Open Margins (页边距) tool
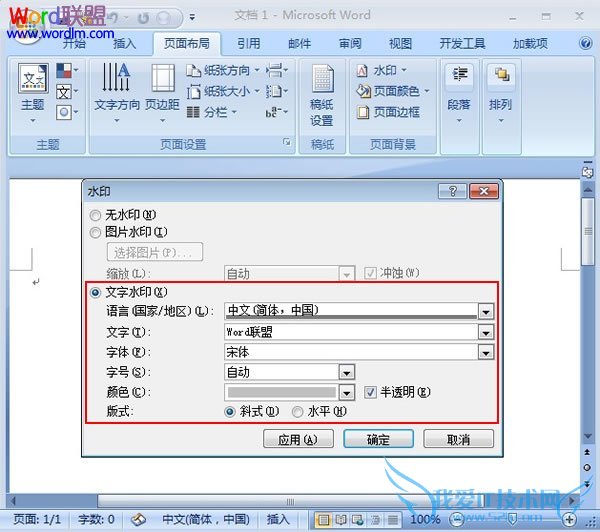 [x=163, y=93]
